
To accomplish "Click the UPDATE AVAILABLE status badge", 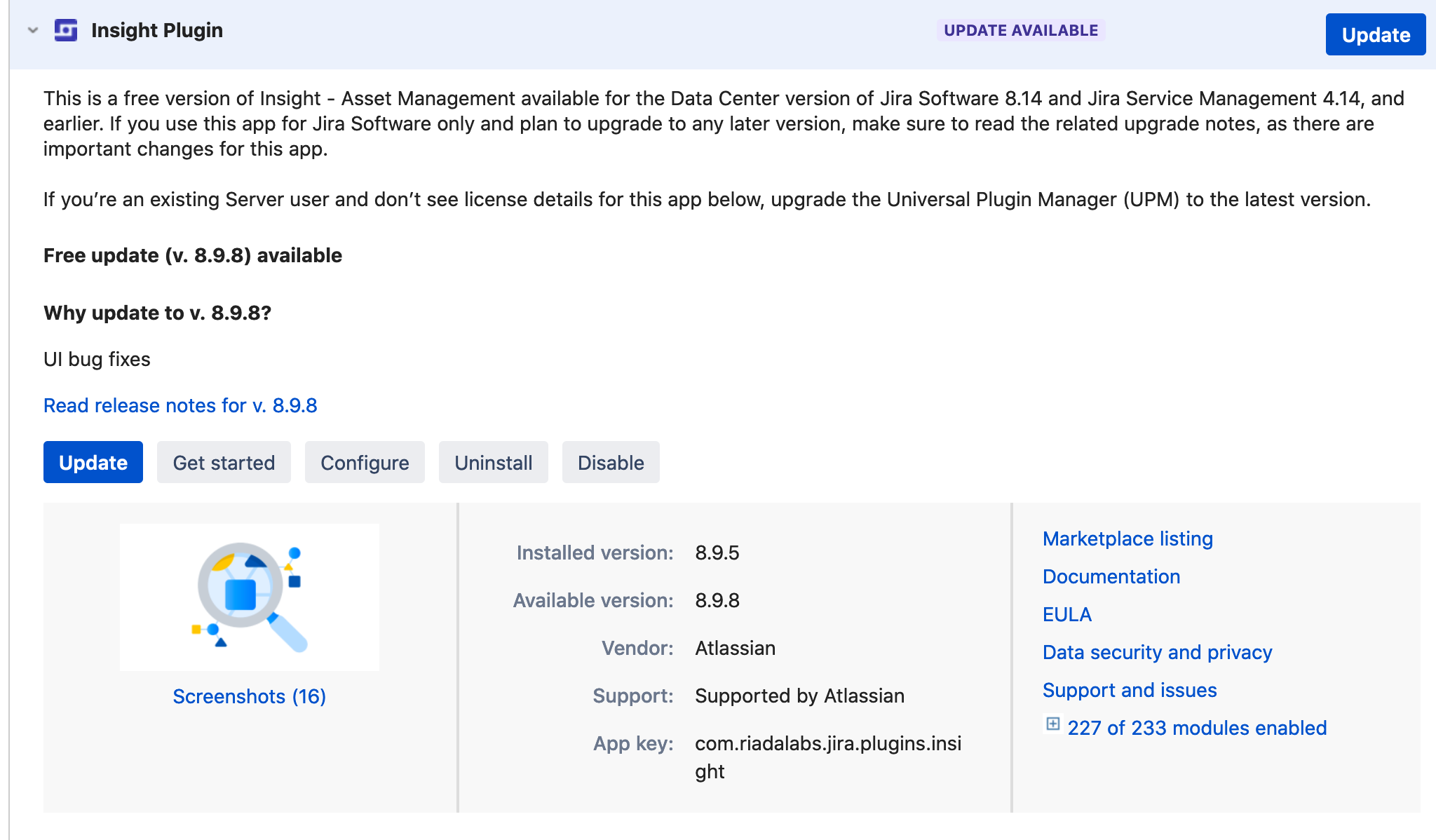I will point(1020,30).
